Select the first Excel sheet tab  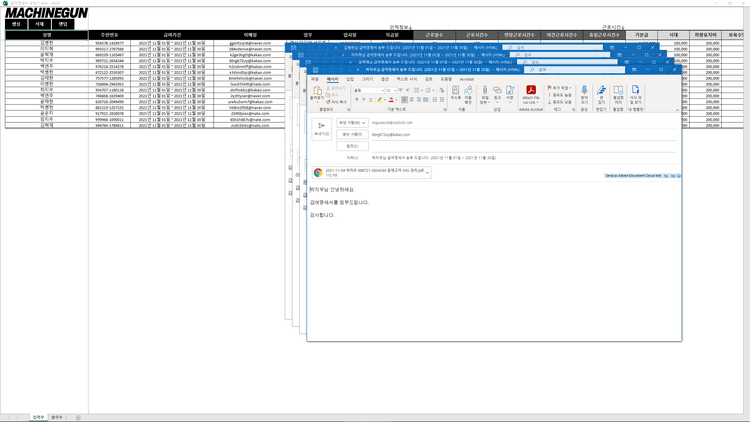(38, 418)
